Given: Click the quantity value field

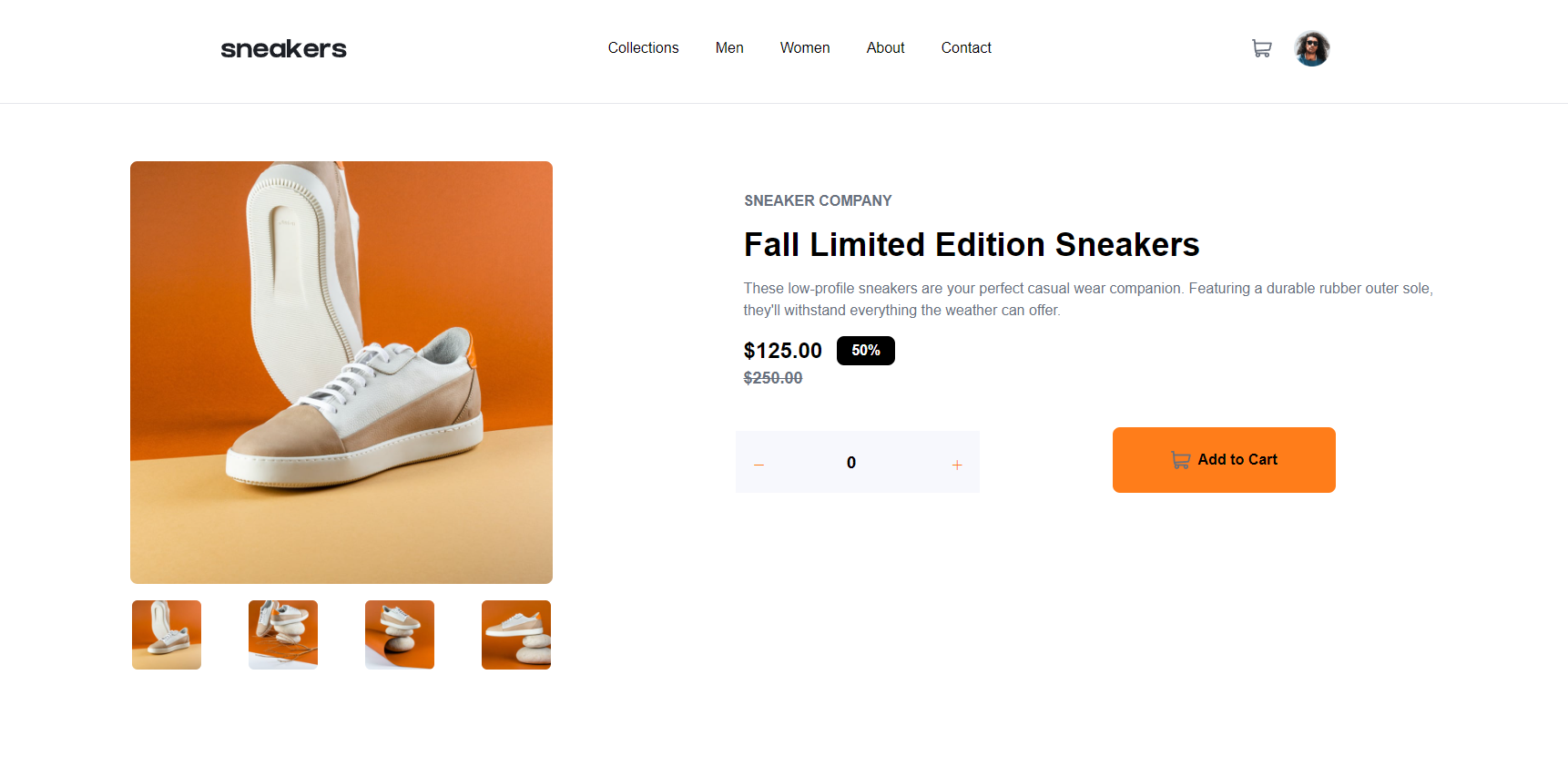Looking at the screenshot, I should 851,463.
